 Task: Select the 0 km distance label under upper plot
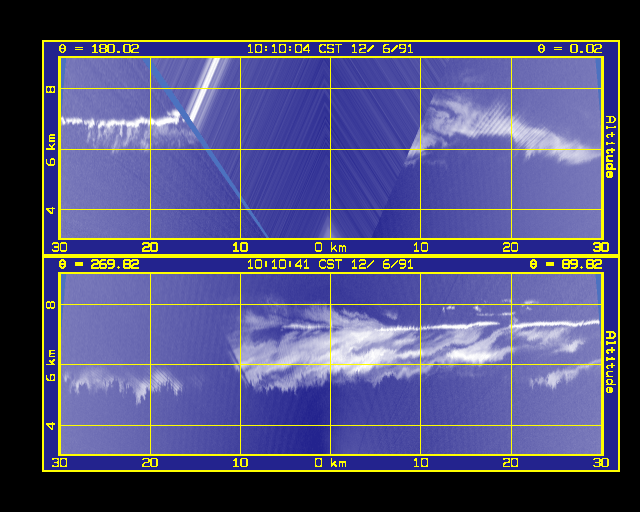pos(331,247)
